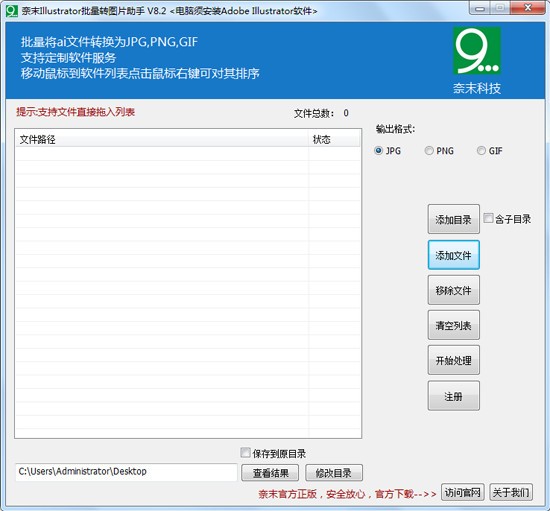Open the 关于我们 about dialog

pyautogui.click(x=511, y=492)
